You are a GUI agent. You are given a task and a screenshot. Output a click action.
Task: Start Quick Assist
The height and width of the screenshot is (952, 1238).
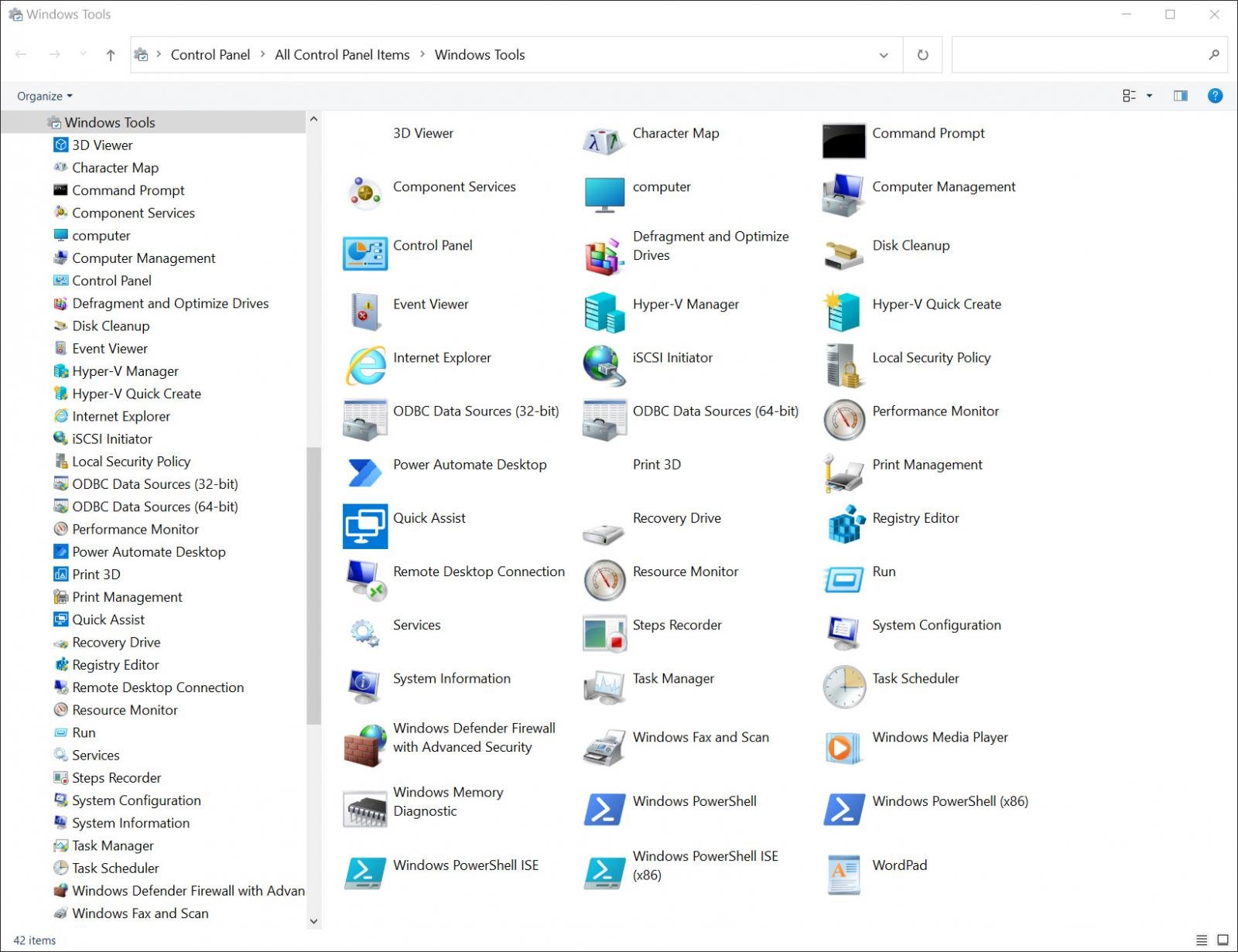click(429, 518)
